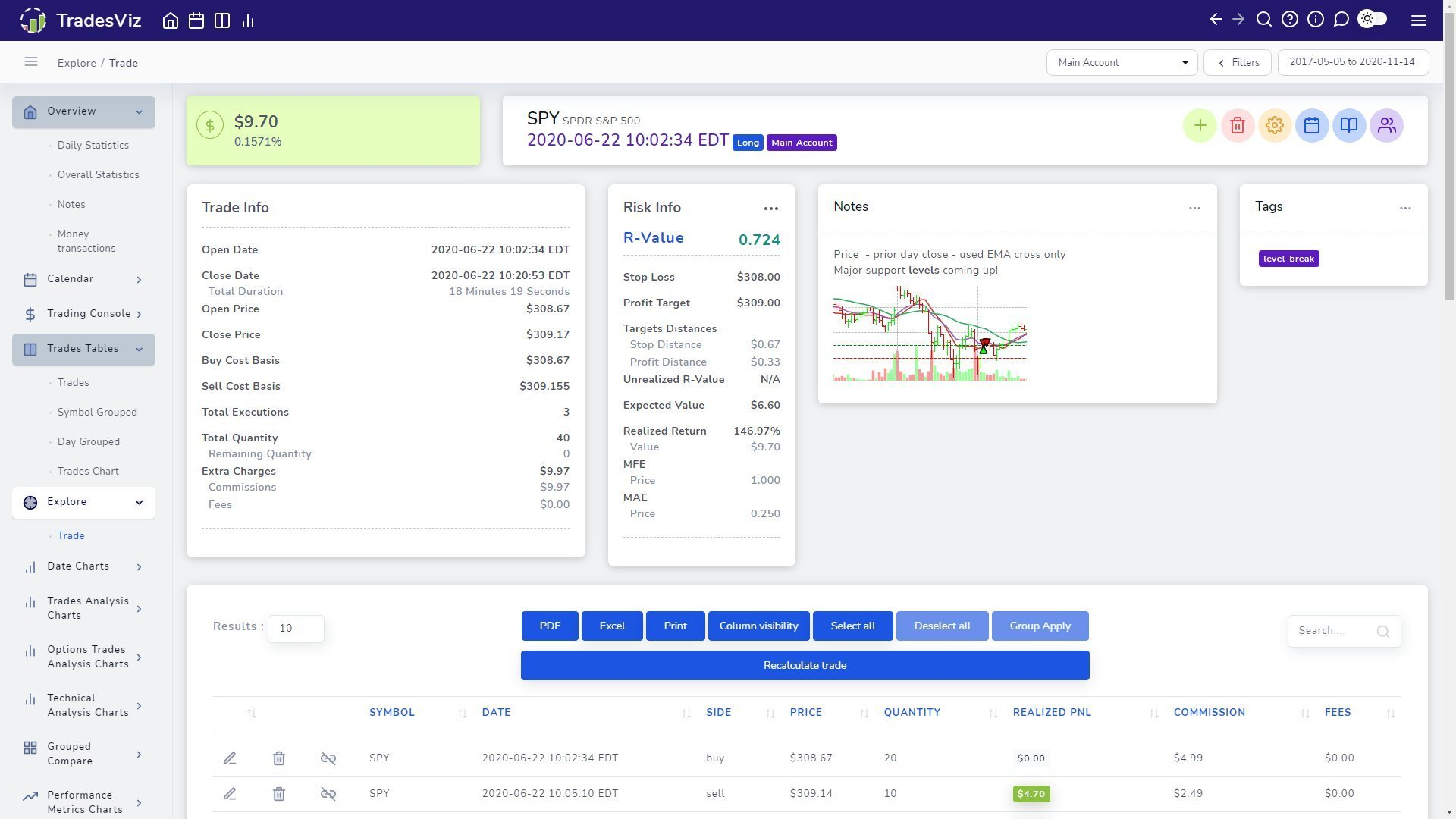Click the green plus add icon
The height and width of the screenshot is (819, 1456).
pyautogui.click(x=1200, y=126)
